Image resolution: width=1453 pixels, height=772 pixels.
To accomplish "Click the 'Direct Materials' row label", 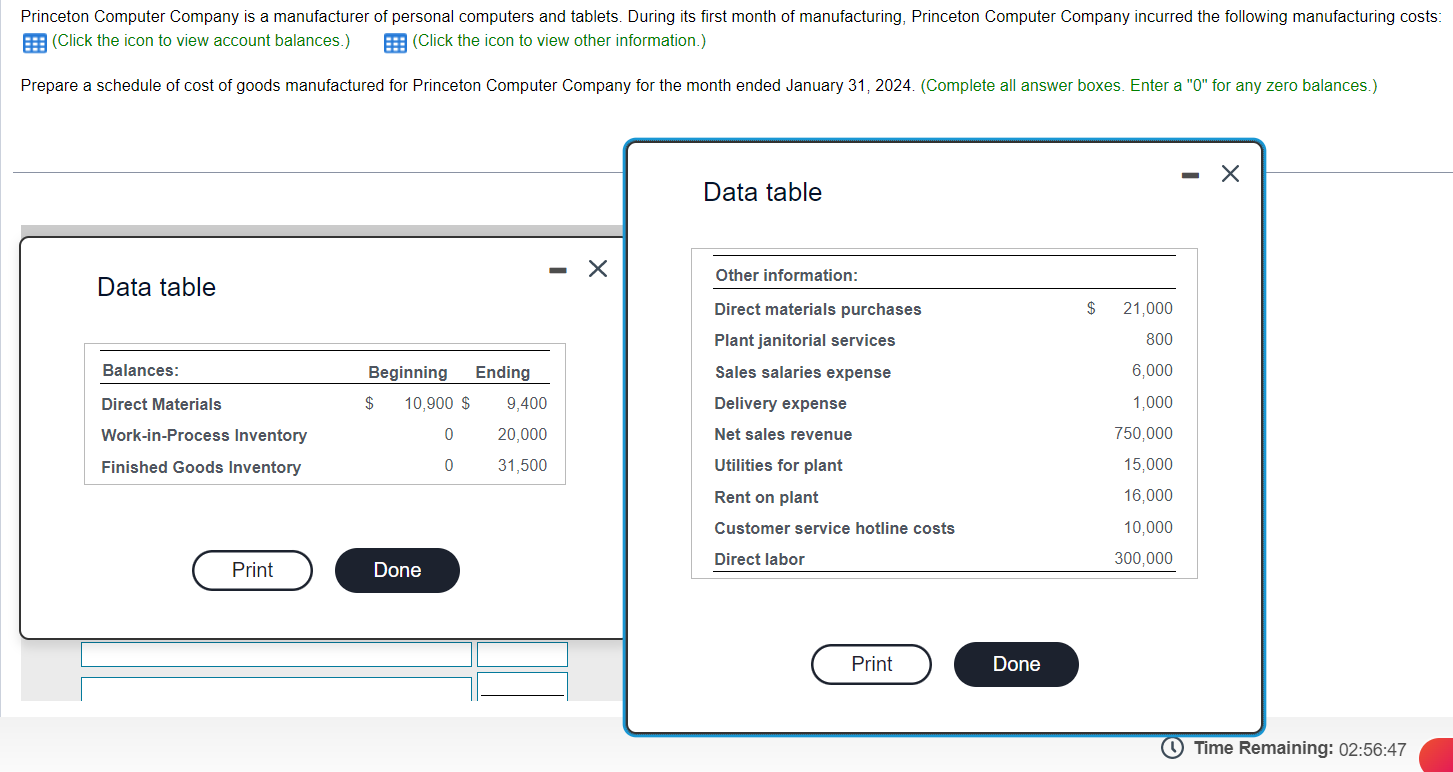I will click(x=161, y=404).
